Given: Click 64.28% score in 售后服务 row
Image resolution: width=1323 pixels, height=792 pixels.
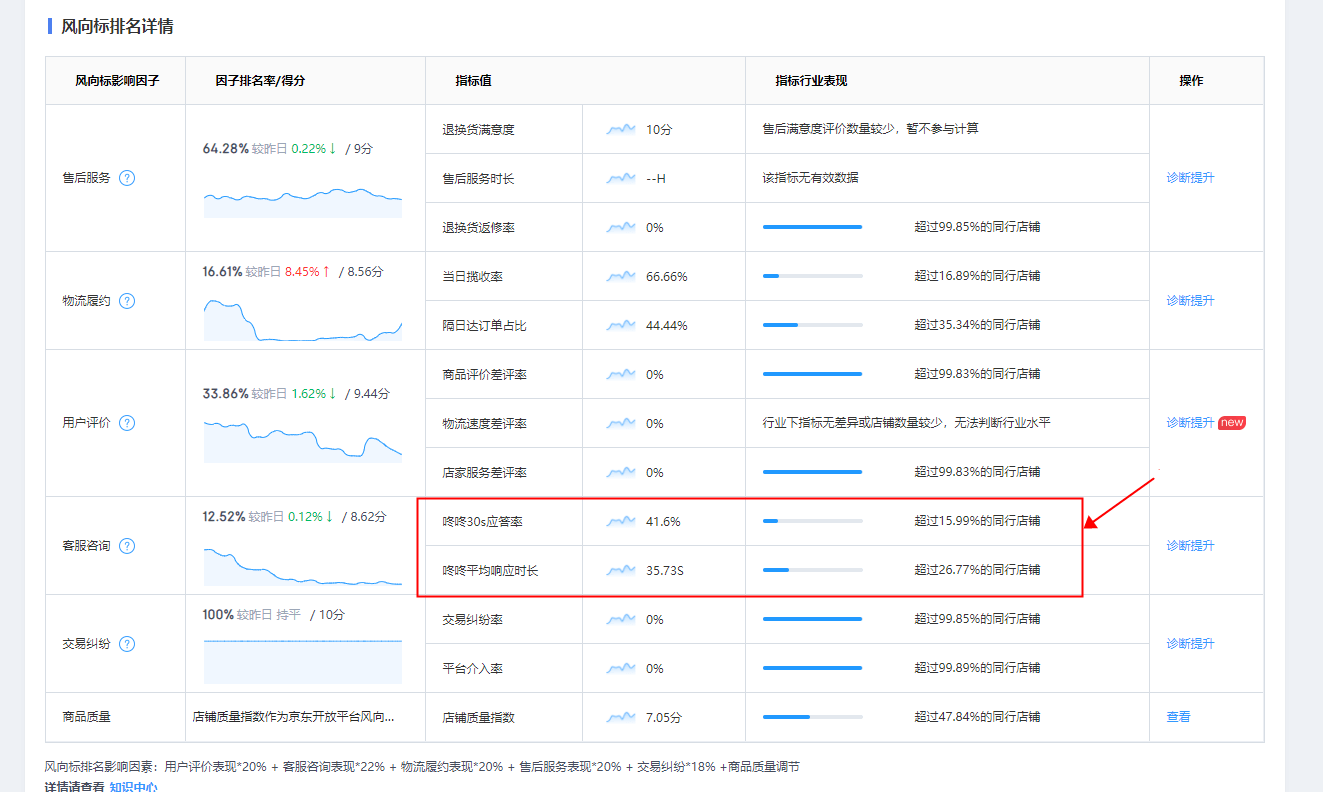Looking at the screenshot, I should (225, 148).
